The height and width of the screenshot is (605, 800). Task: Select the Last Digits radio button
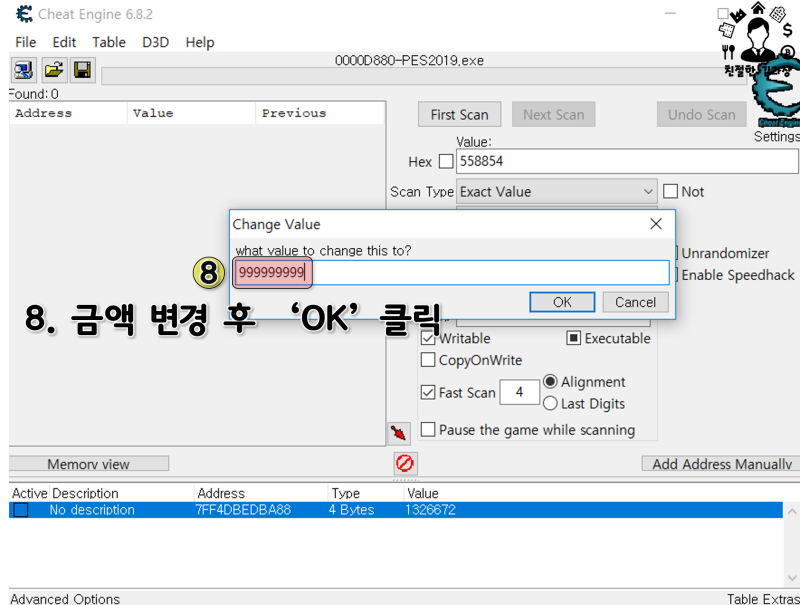[550, 404]
